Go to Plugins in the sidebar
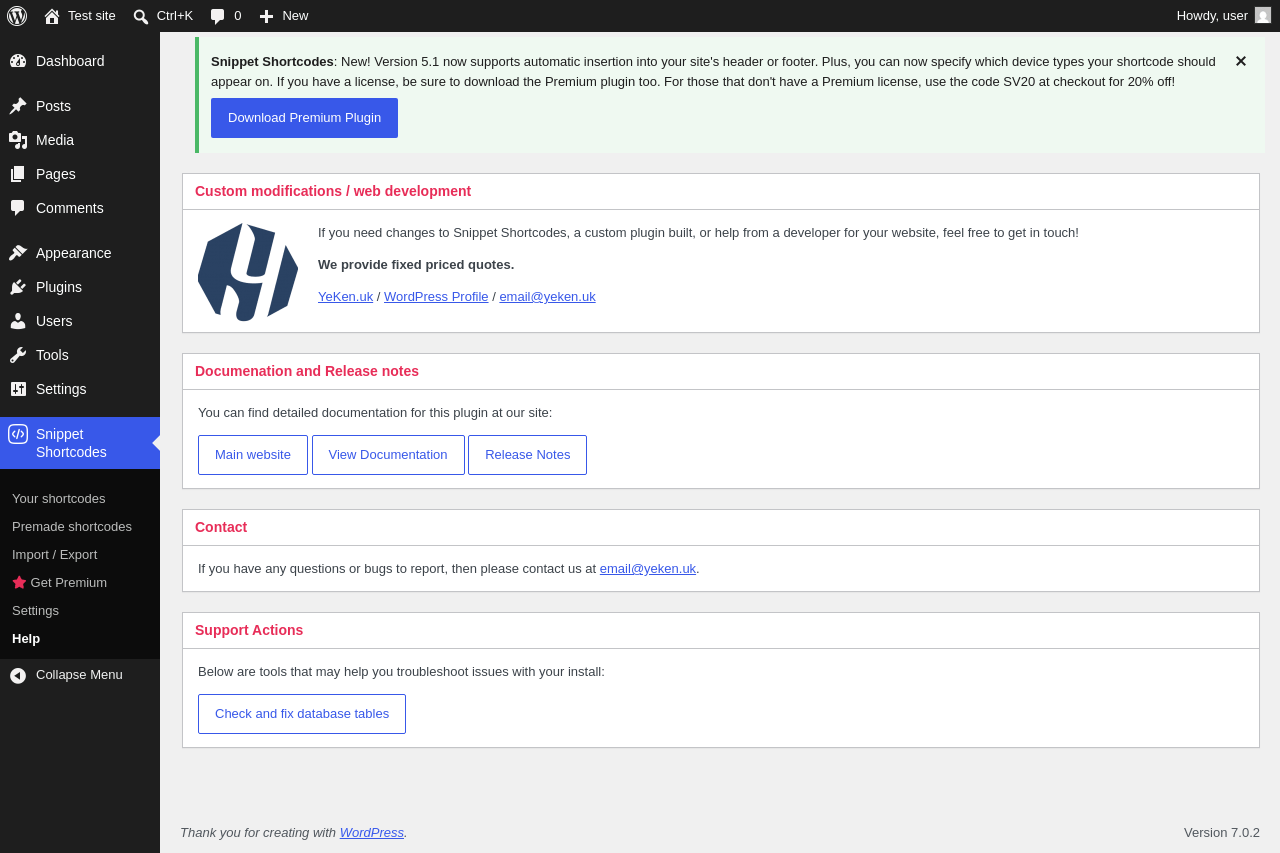This screenshot has height=853, width=1280. tap(80, 287)
